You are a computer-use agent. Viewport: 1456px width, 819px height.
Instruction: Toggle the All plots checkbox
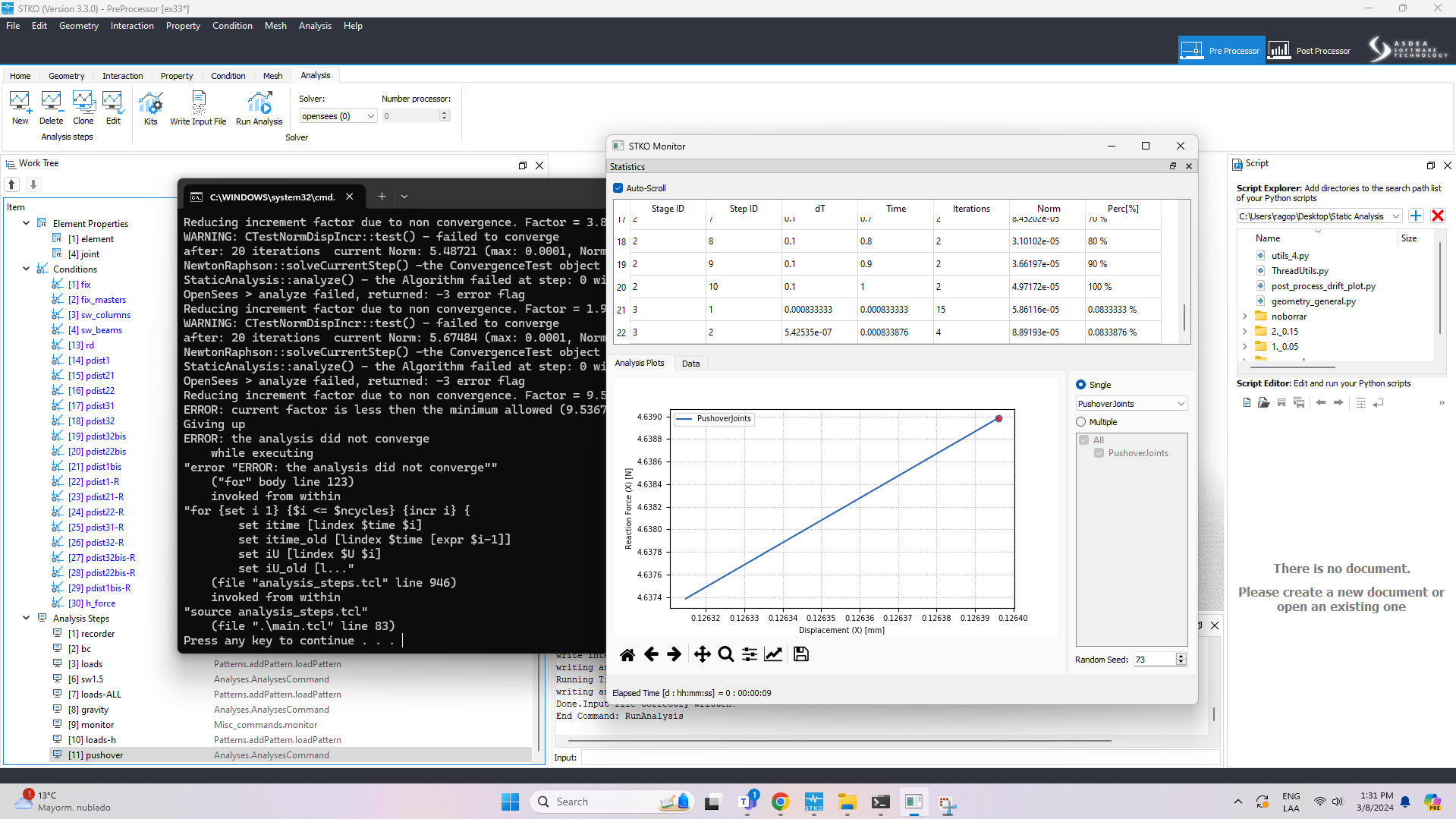[1084, 440]
